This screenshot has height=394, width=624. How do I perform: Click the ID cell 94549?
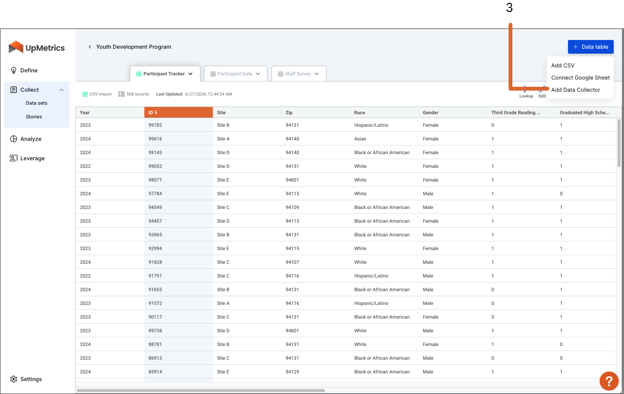tap(178, 207)
